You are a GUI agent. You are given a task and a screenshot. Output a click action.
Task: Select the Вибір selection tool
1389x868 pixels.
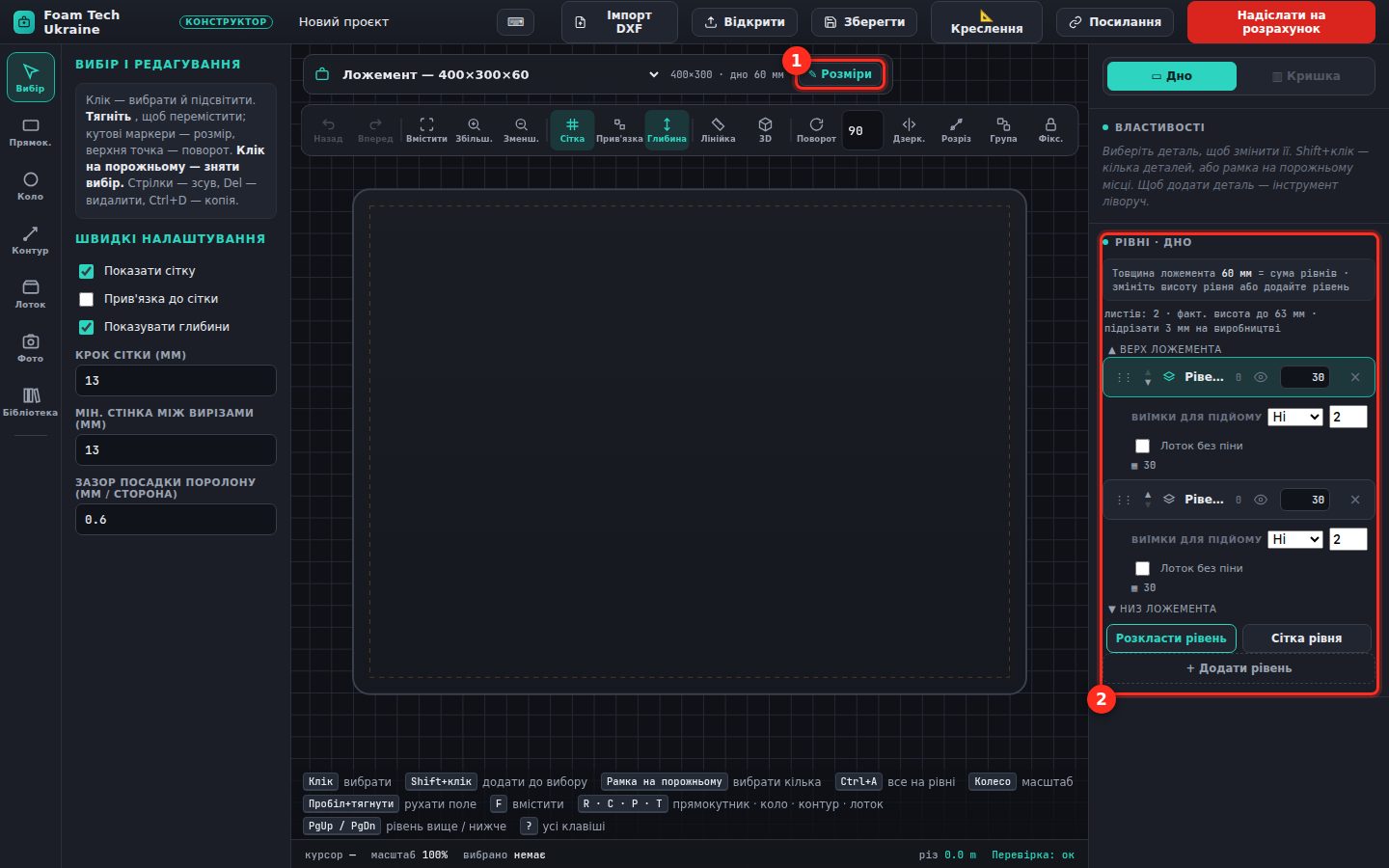pyautogui.click(x=30, y=77)
